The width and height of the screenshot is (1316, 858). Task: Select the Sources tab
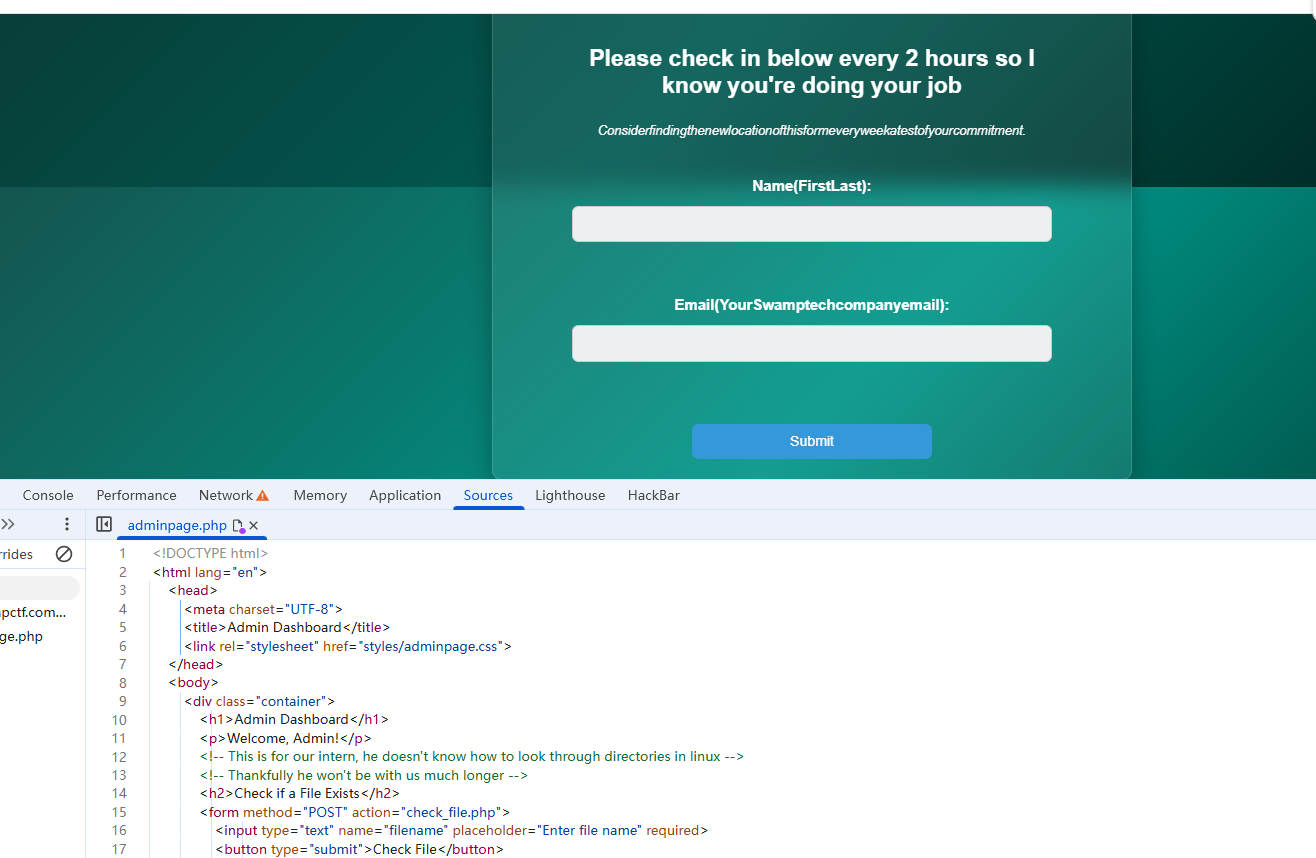click(x=488, y=495)
